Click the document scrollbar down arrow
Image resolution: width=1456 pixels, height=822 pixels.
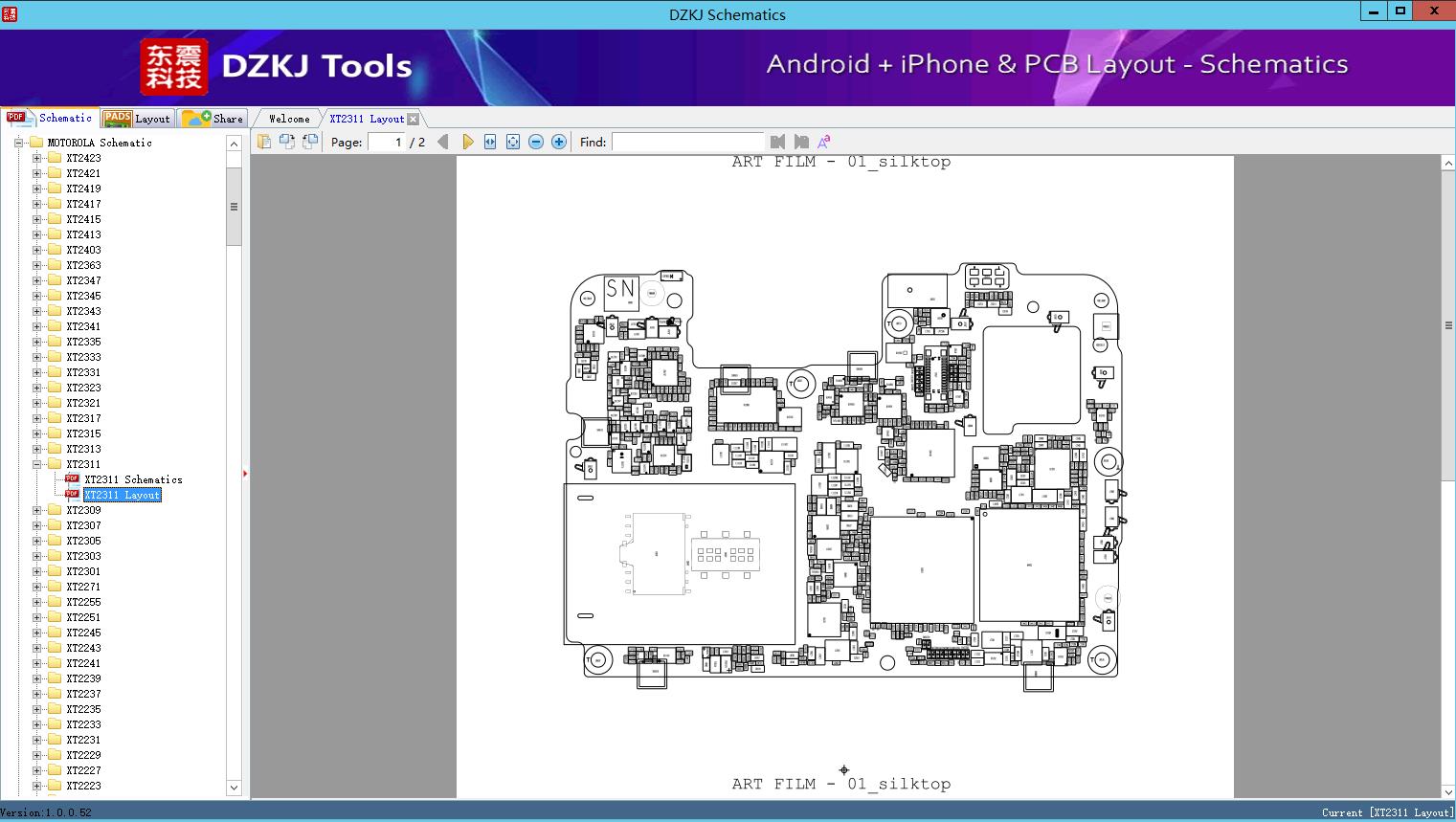coord(1448,791)
